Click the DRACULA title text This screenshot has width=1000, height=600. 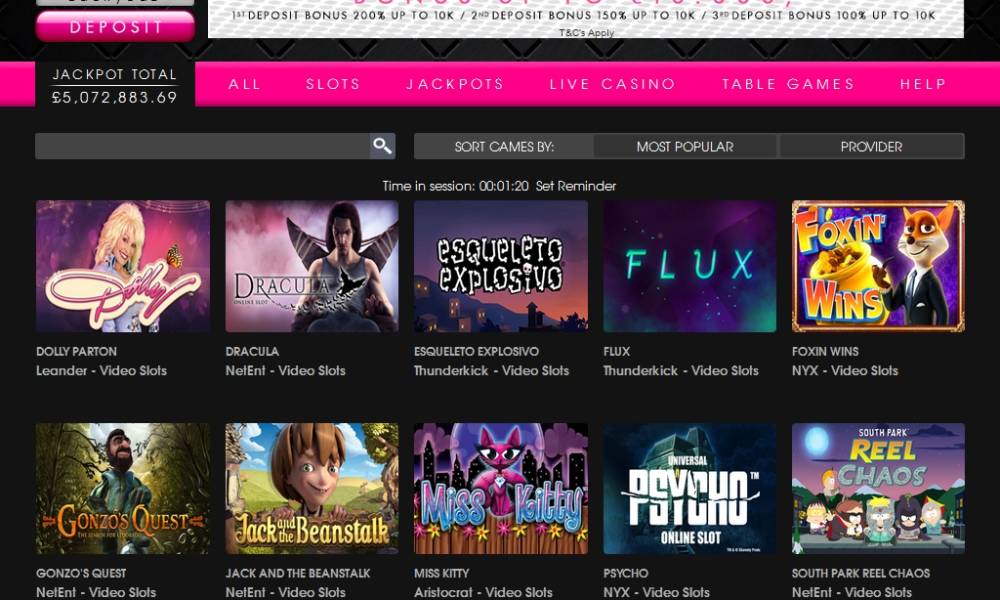pos(252,351)
